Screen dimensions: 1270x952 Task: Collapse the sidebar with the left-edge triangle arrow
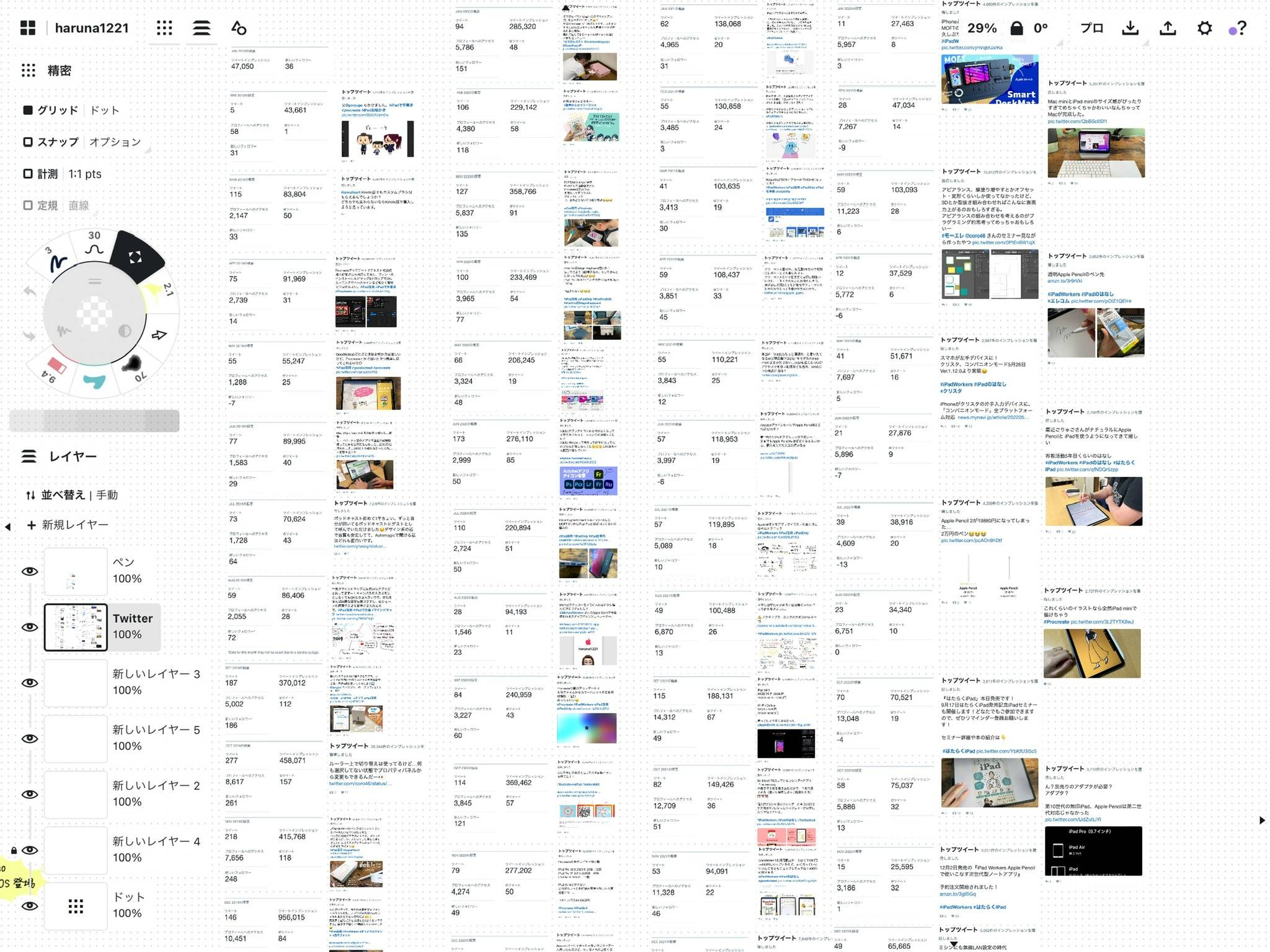(7, 527)
